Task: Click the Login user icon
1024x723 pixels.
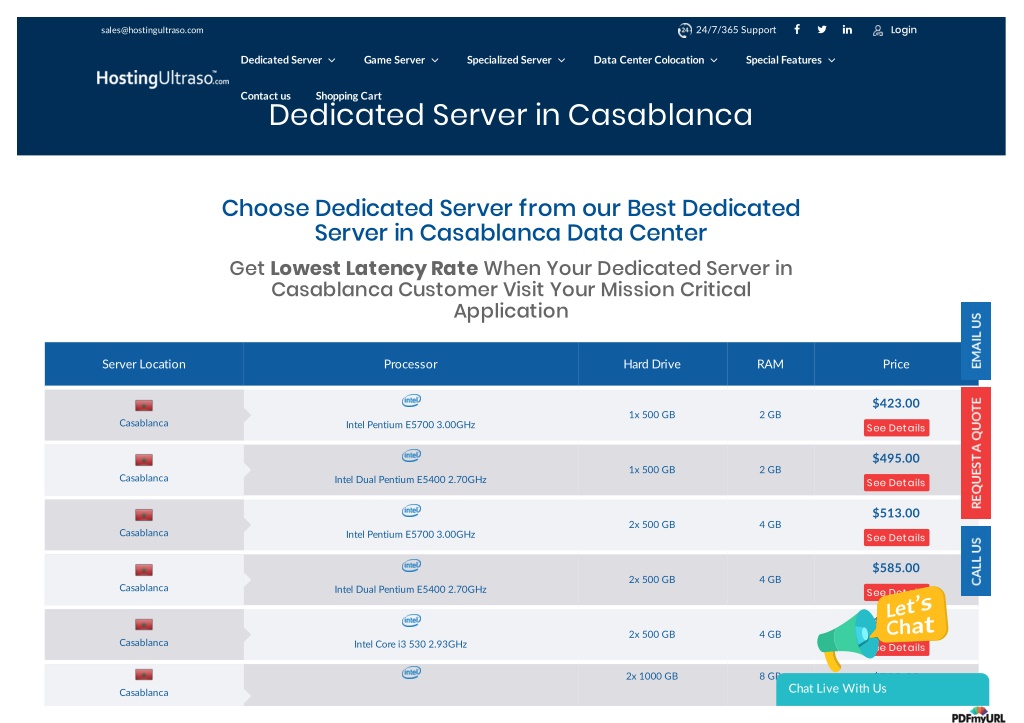Action: 878,30
